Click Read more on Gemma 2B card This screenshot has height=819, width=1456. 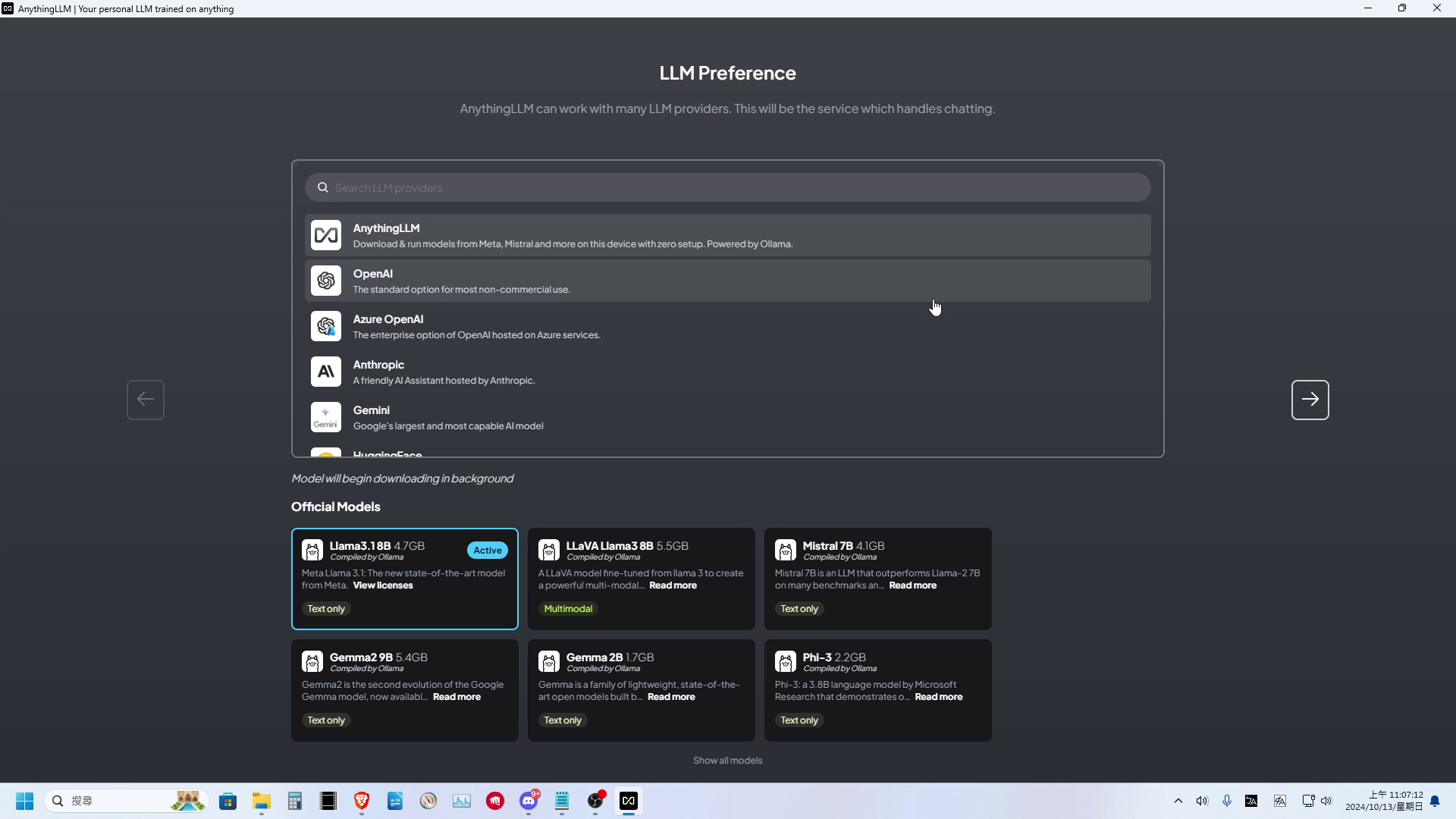click(x=671, y=697)
